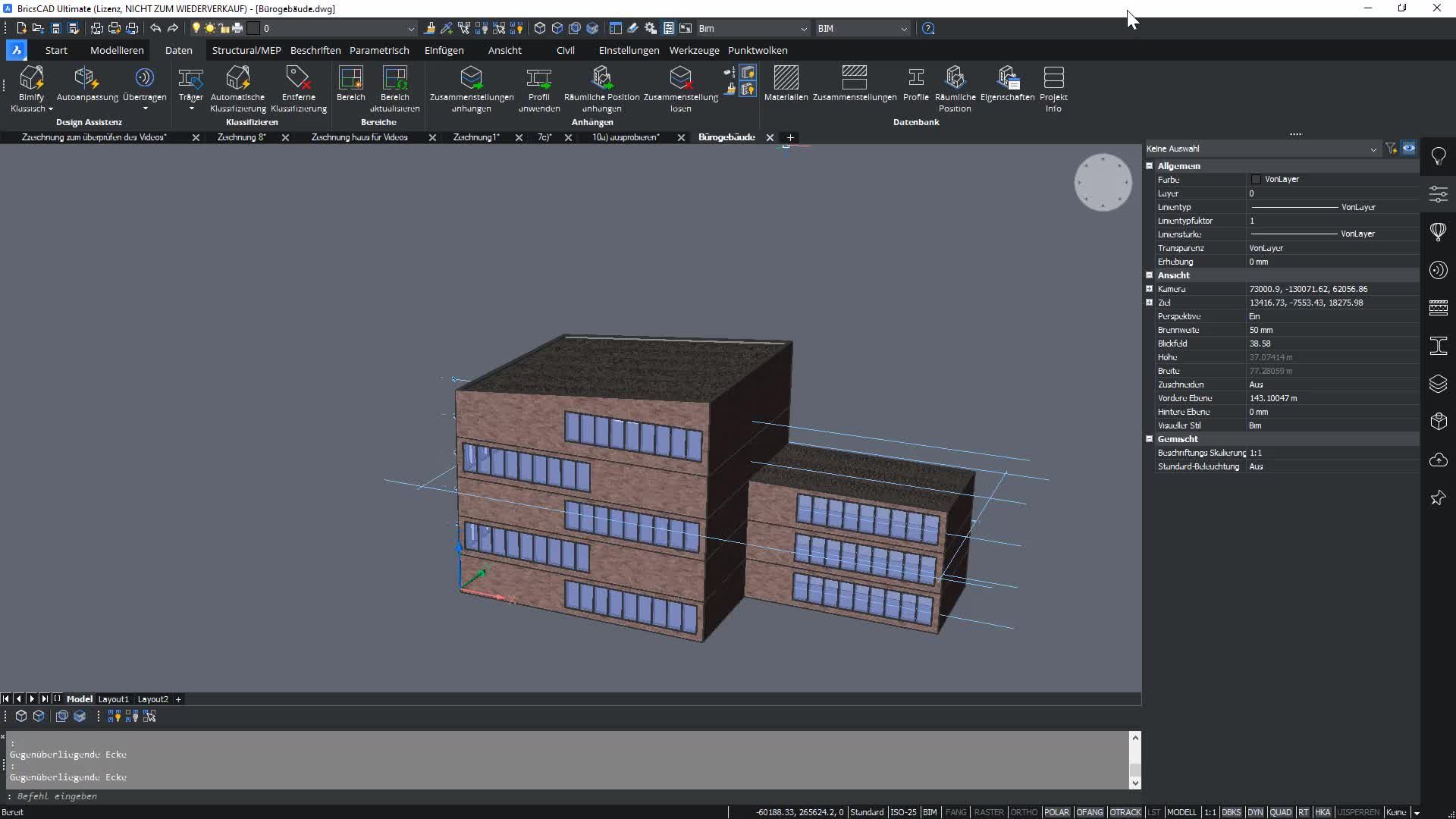
Task: Open the hot air balloon panel icon
Action: click(1438, 232)
